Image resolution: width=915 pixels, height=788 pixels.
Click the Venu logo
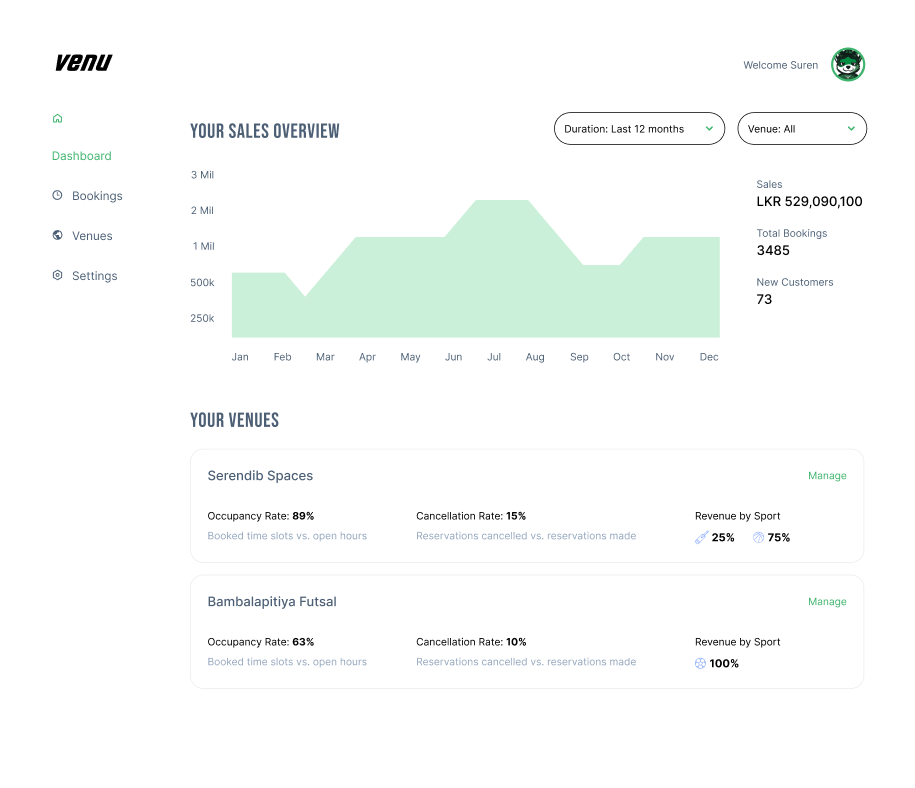(x=84, y=62)
